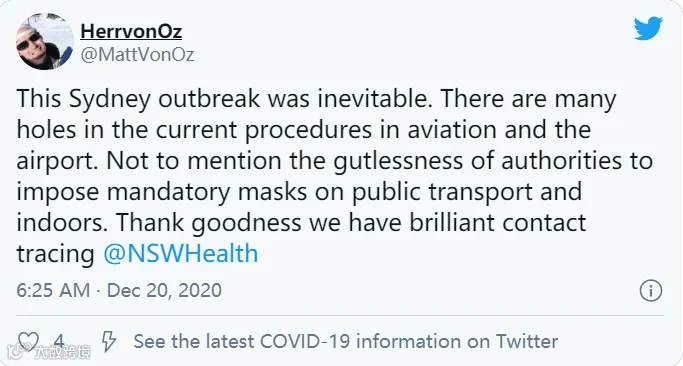
Task: Open the 6:25 AM timestamp link
Action: [53, 291]
